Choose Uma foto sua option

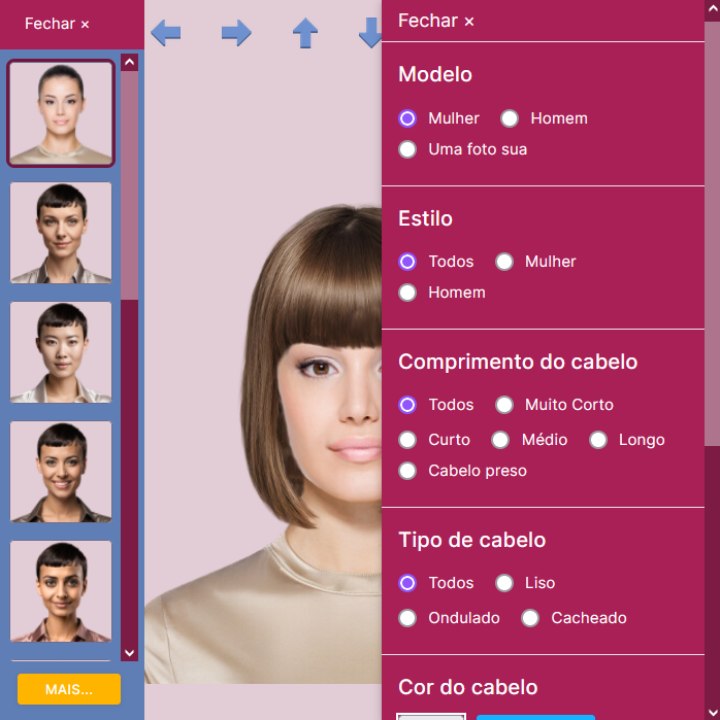coord(408,150)
